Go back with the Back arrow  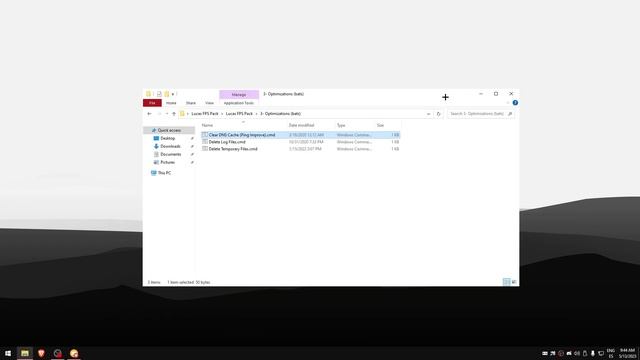(149, 114)
